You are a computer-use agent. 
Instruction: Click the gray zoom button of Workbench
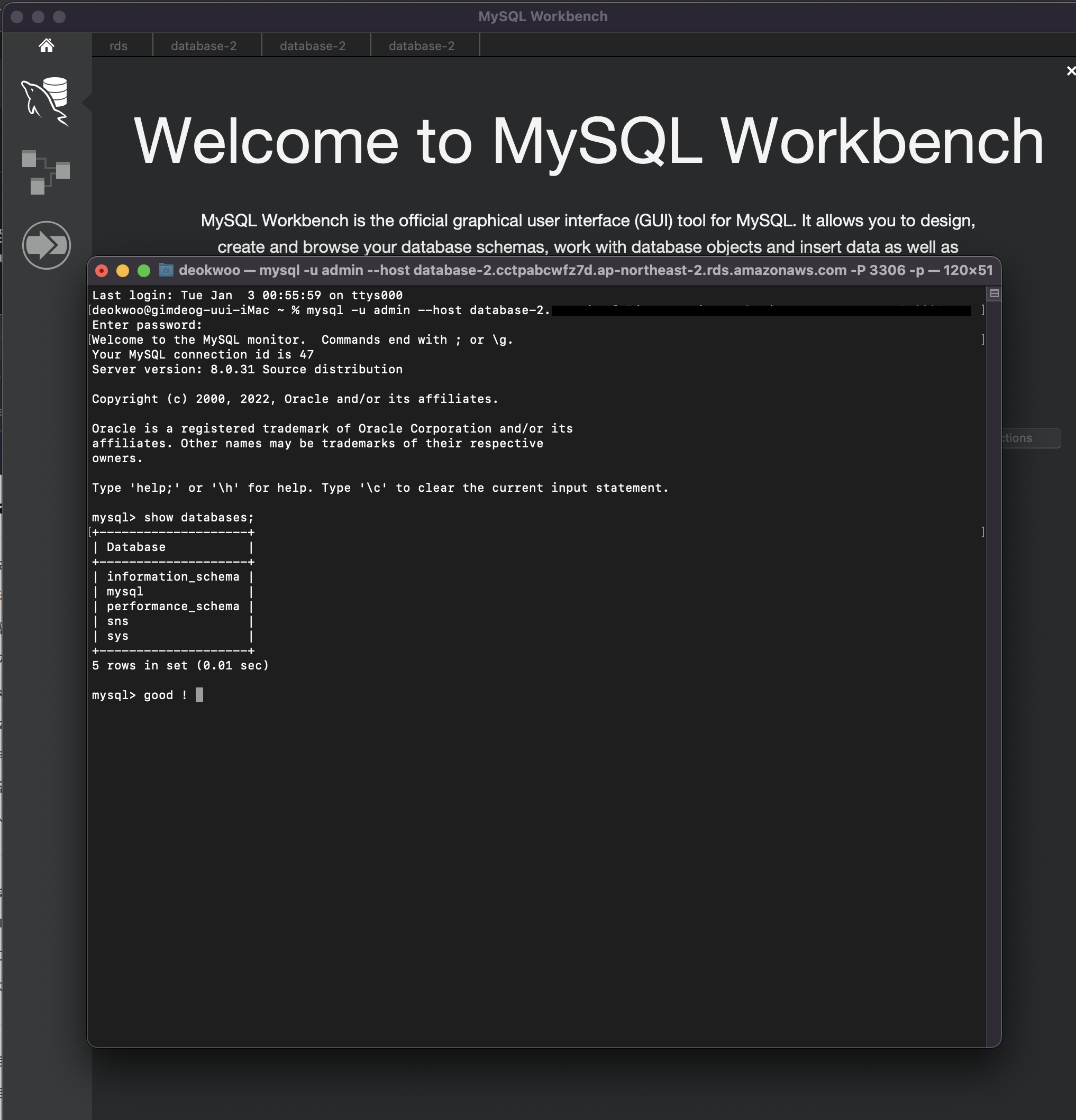[59, 16]
